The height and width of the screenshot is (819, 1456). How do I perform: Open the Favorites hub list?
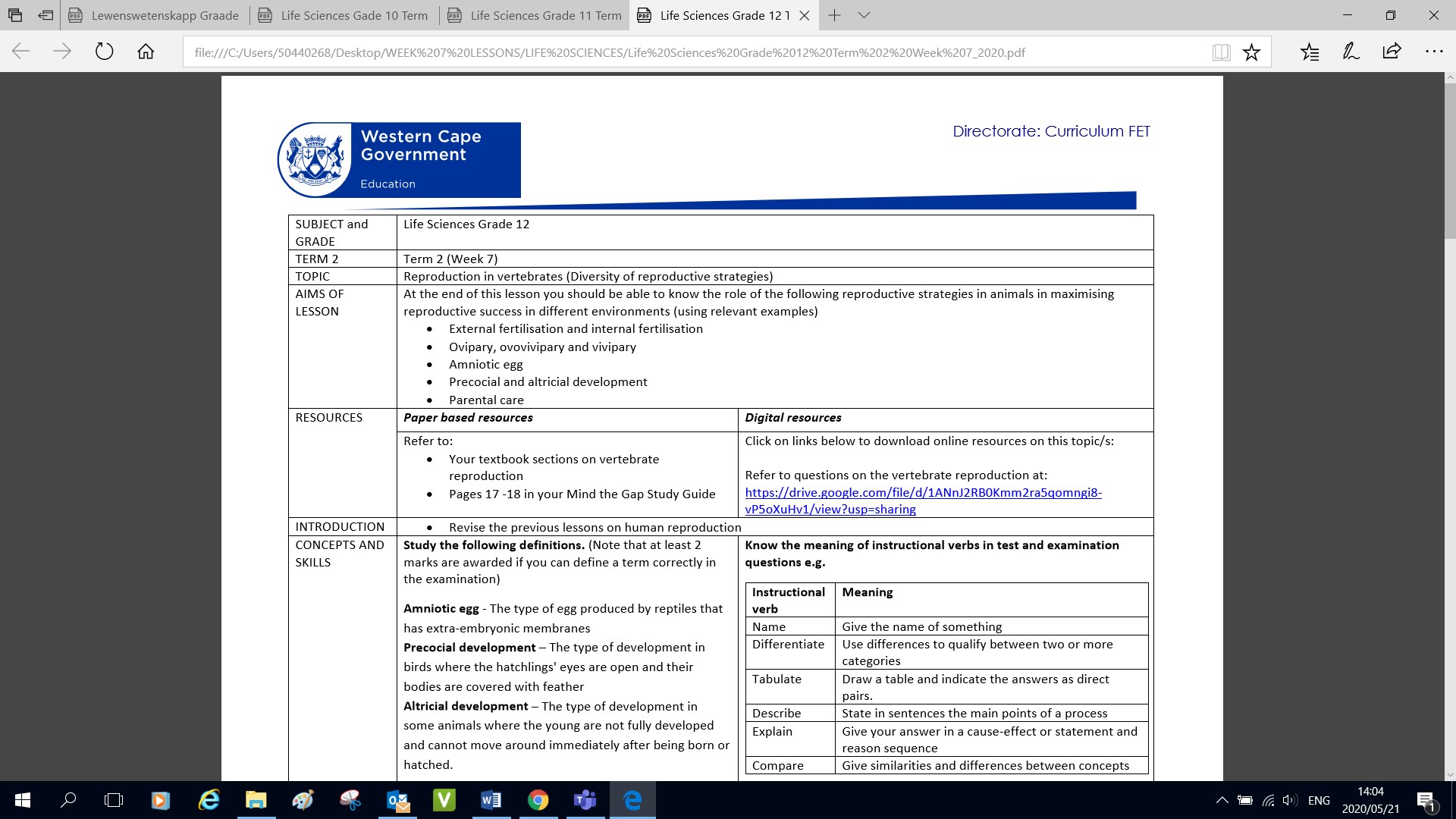point(1310,52)
